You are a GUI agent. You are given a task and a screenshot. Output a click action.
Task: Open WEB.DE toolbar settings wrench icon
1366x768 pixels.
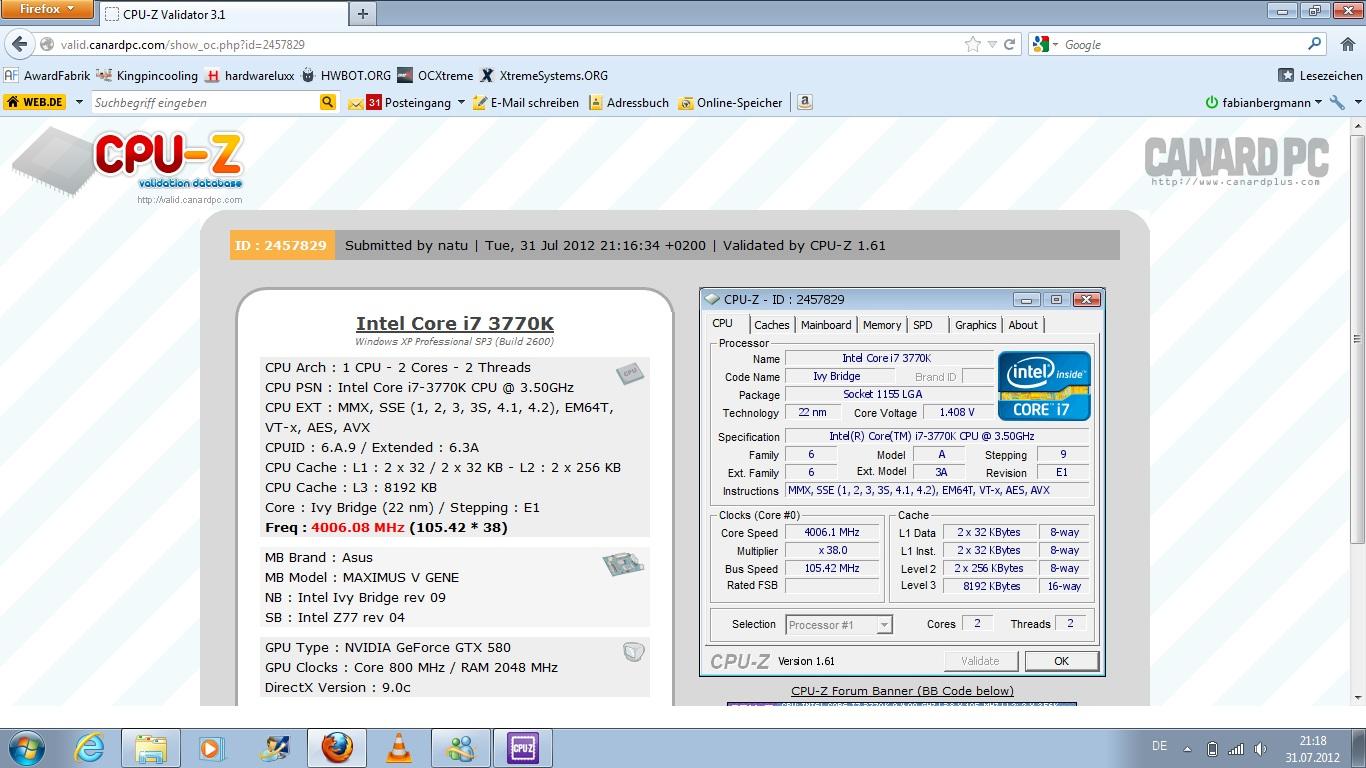pyautogui.click(x=1337, y=102)
